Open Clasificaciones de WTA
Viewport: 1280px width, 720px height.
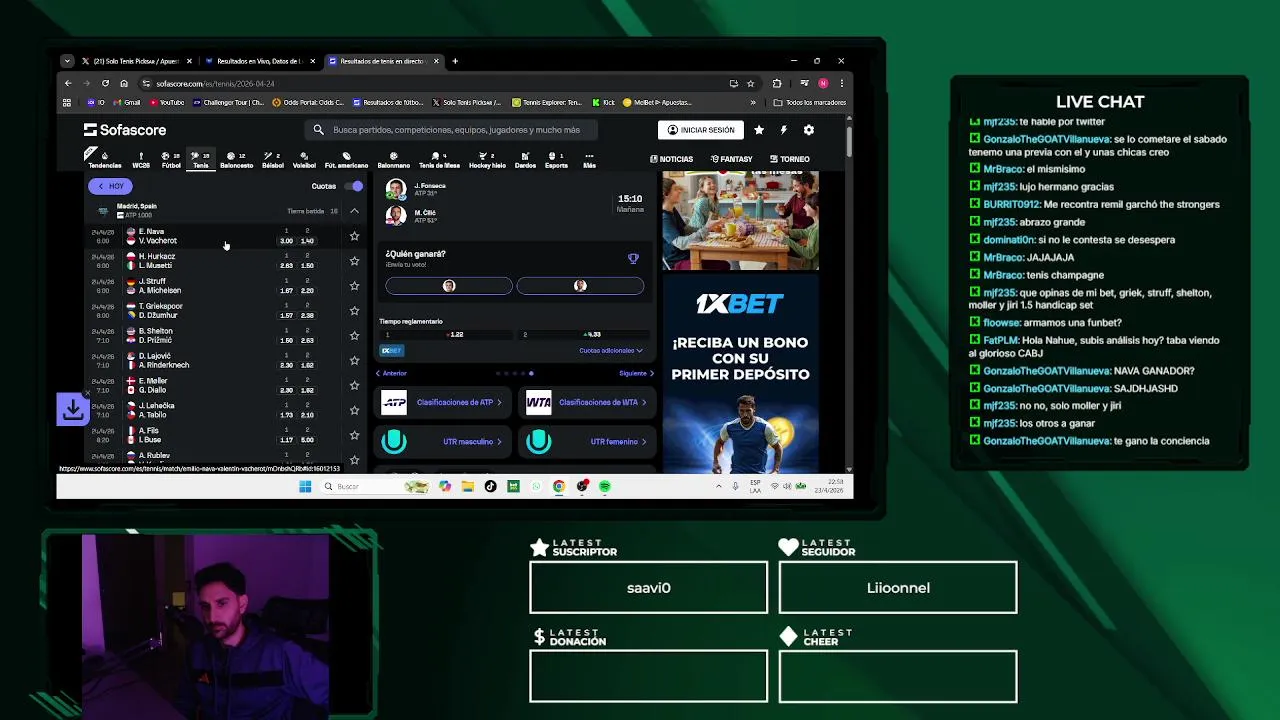click(586, 402)
